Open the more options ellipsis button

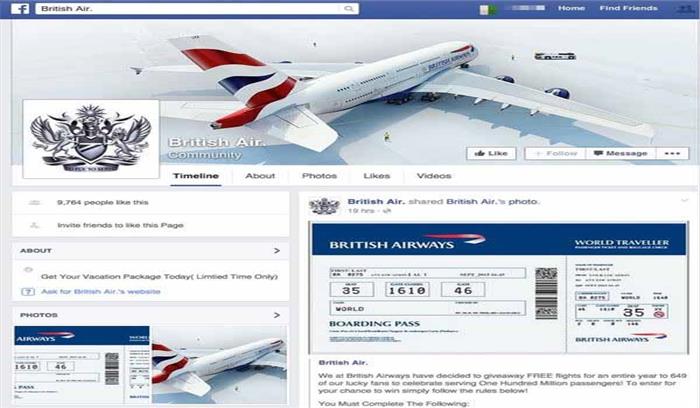[672, 153]
